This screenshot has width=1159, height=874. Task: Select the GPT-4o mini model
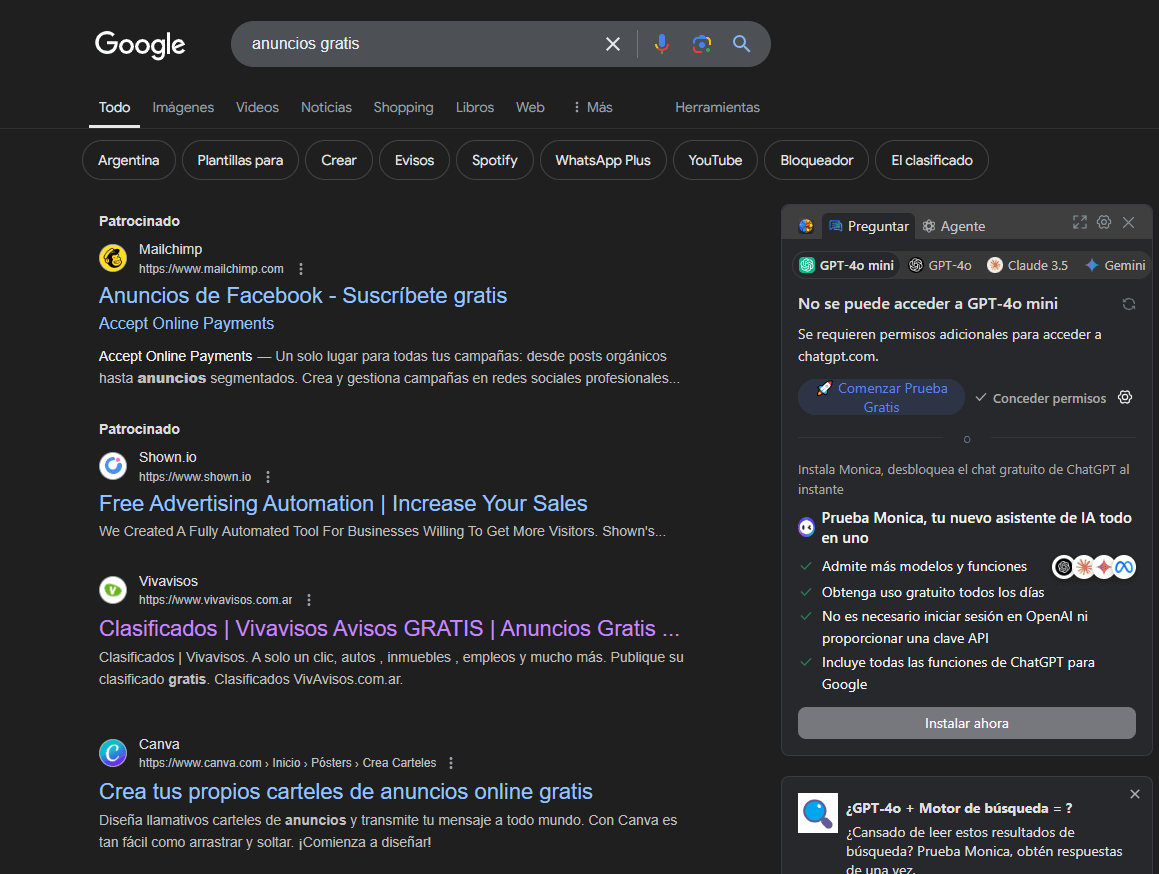click(x=846, y=265)
